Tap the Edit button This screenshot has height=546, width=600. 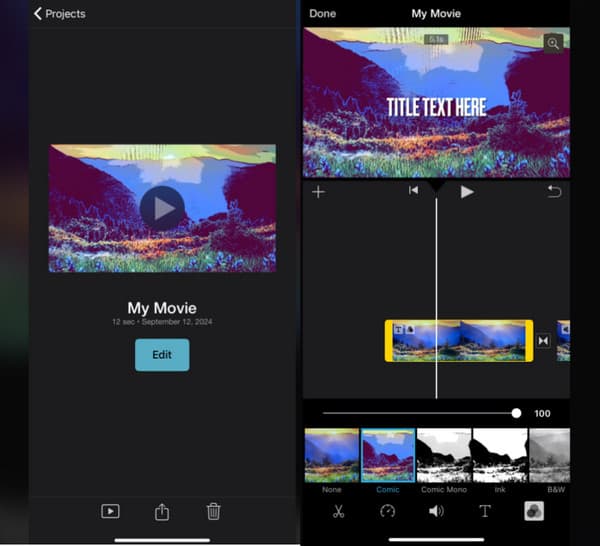pos(162,355)
